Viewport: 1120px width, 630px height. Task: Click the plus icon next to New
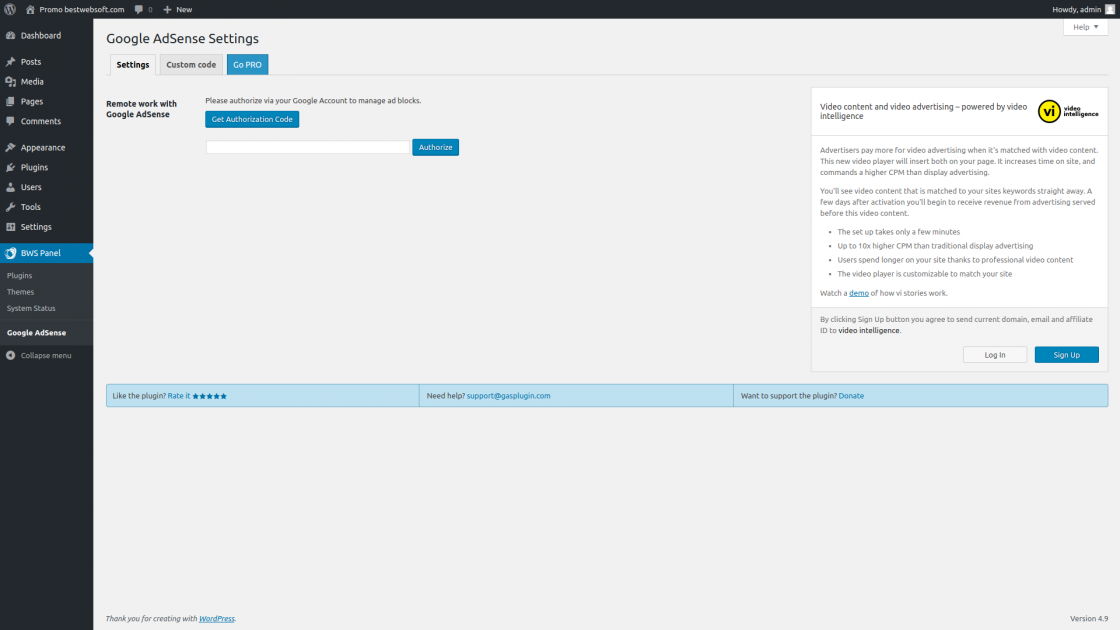[x=167, y=9]
